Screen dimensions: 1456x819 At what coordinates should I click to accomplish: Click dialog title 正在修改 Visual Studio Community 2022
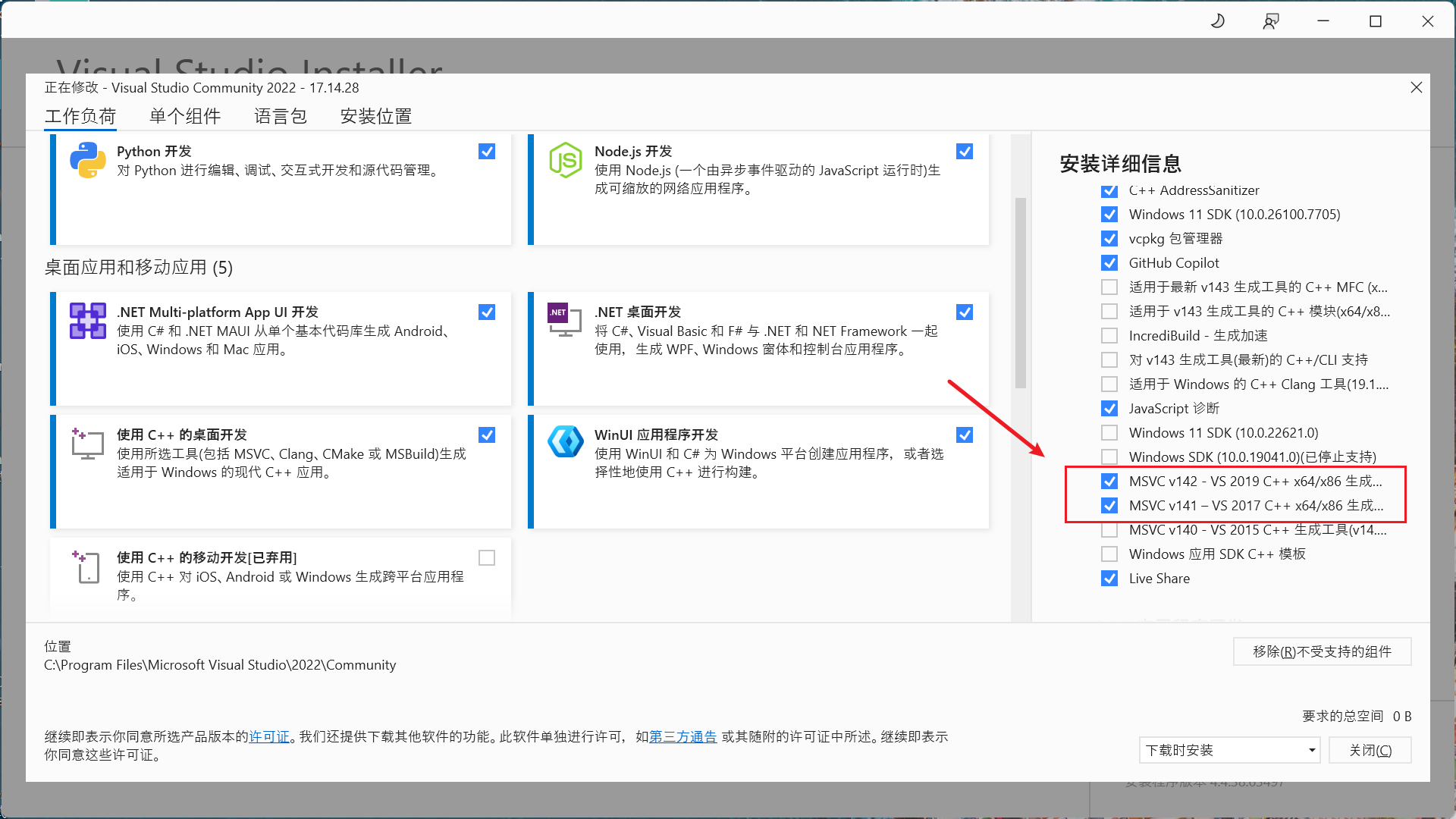[202, 88]
